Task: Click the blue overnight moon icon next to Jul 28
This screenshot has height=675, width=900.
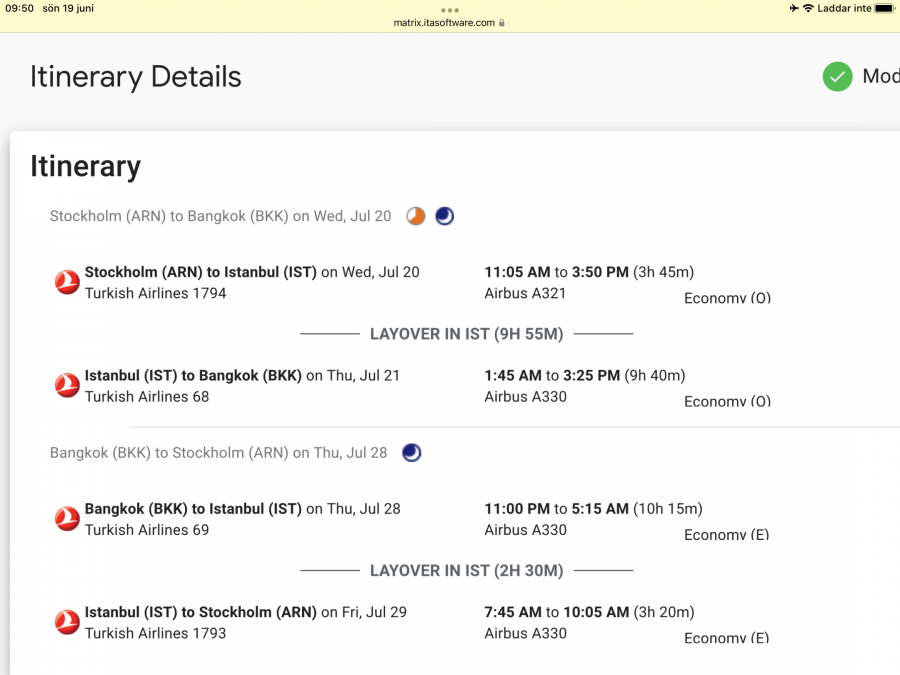Action: [x=411, y=453]
